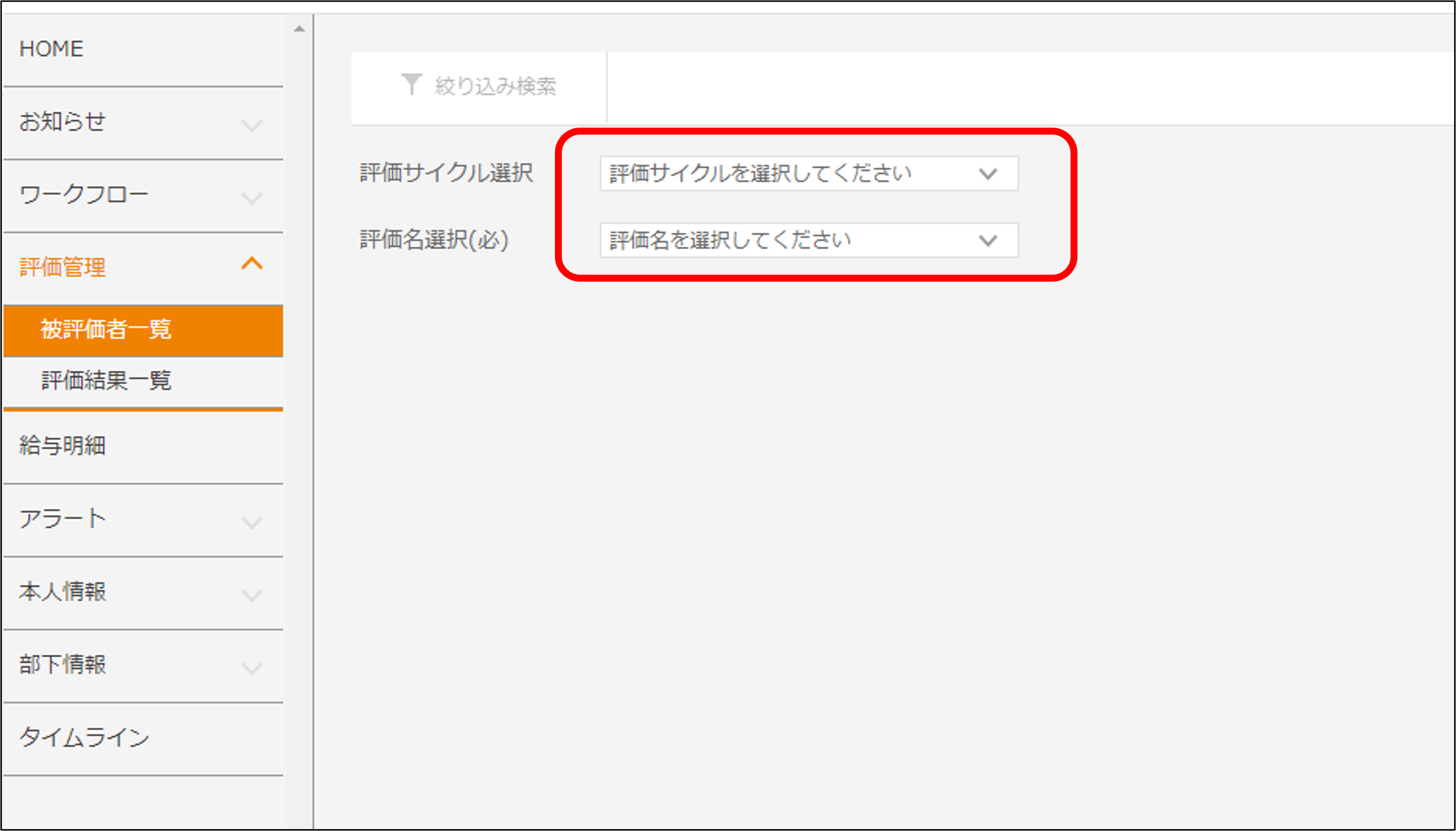Open 評価結果一覧 submenu item
The height and width of the screenshot is (831, 1456).
tap(106, 380)
